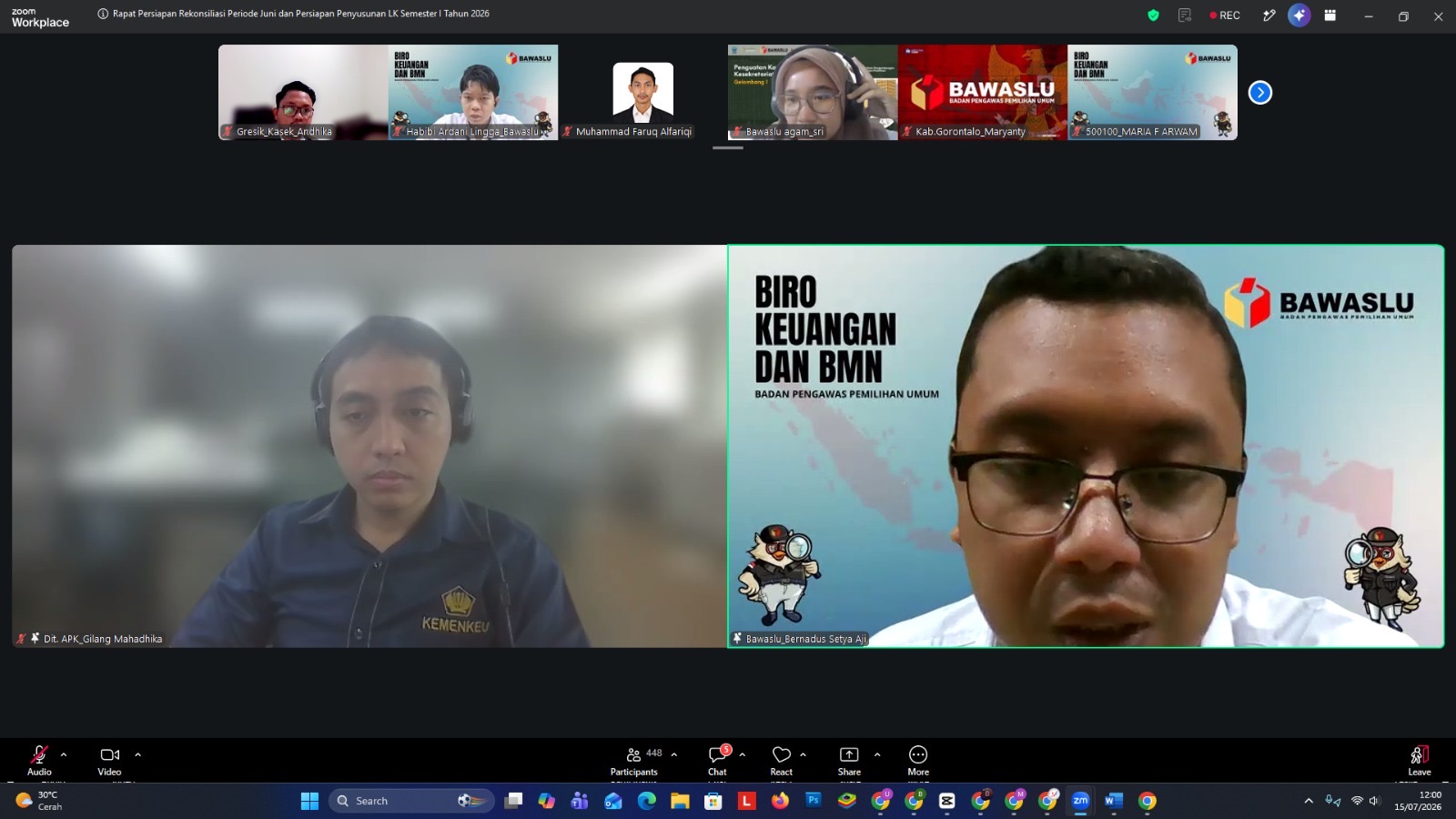The height and width of the screenshot is (819, 1456).
Task: Open the weather widget showing 30°C Cerah
Action: tap(40, 801)
